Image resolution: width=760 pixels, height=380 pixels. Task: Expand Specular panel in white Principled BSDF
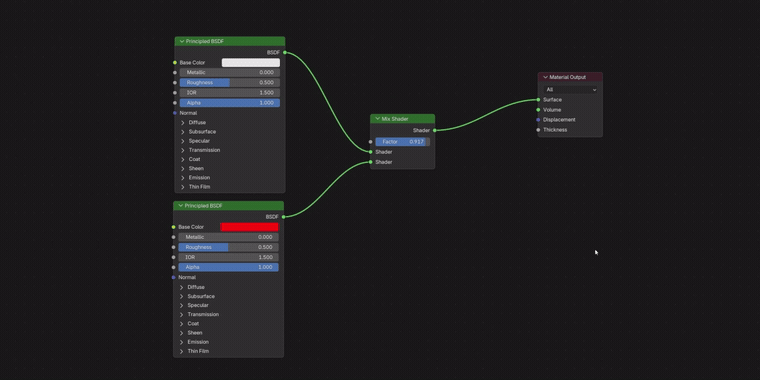tap(183, 141)
